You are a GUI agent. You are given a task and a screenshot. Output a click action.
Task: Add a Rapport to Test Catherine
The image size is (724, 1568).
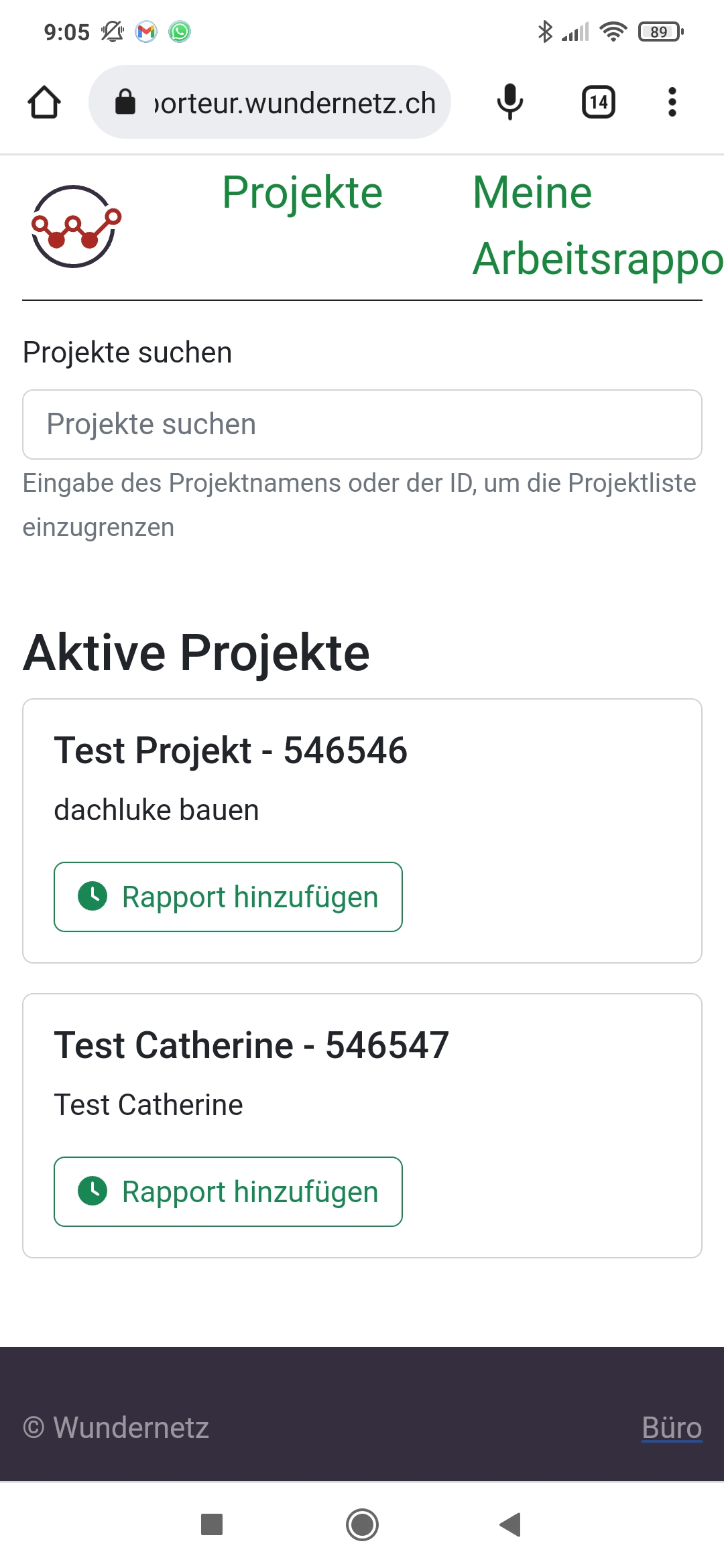point(228,1191)
